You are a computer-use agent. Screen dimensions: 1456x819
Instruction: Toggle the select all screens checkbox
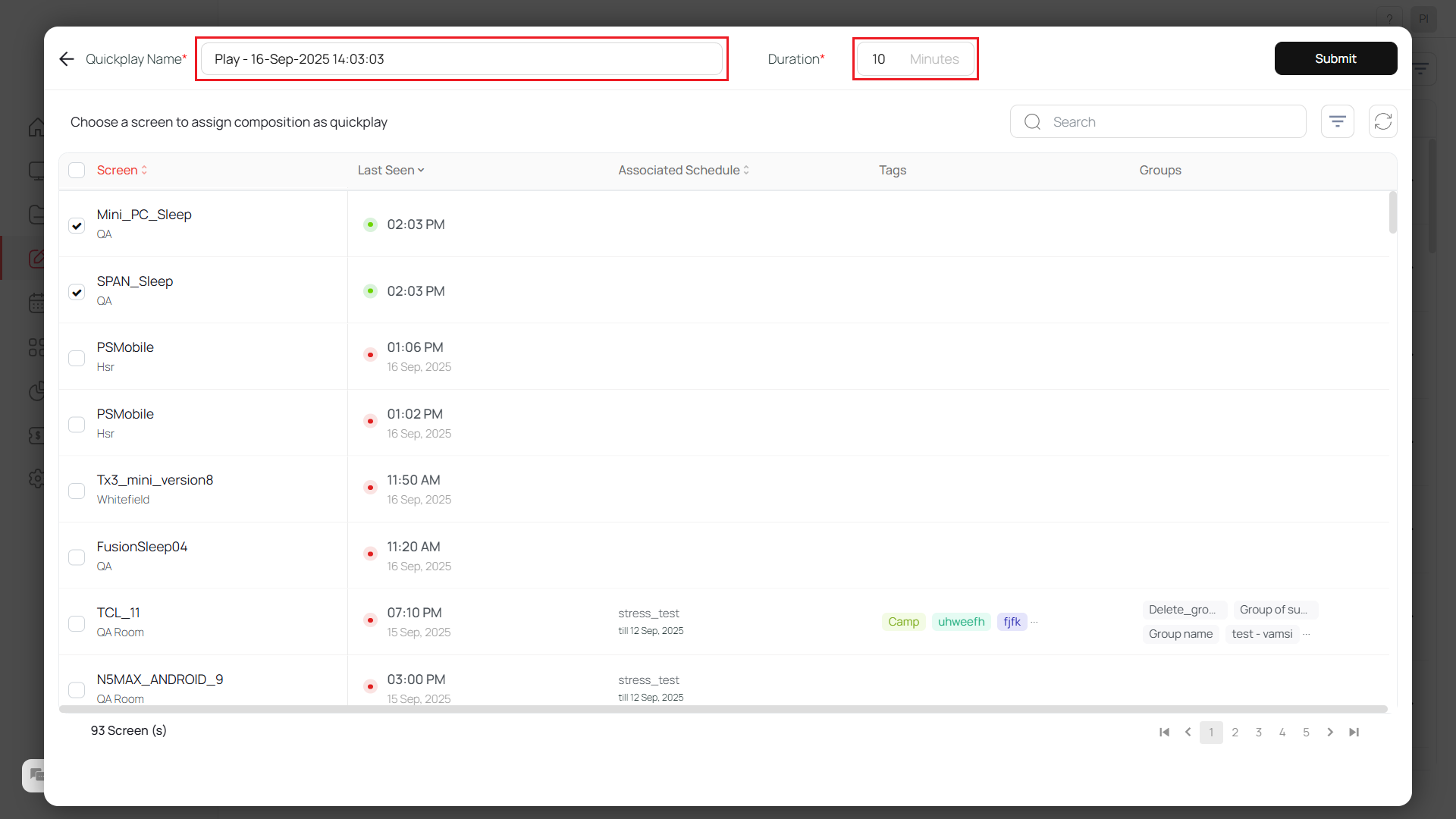[x=77, y=170]
